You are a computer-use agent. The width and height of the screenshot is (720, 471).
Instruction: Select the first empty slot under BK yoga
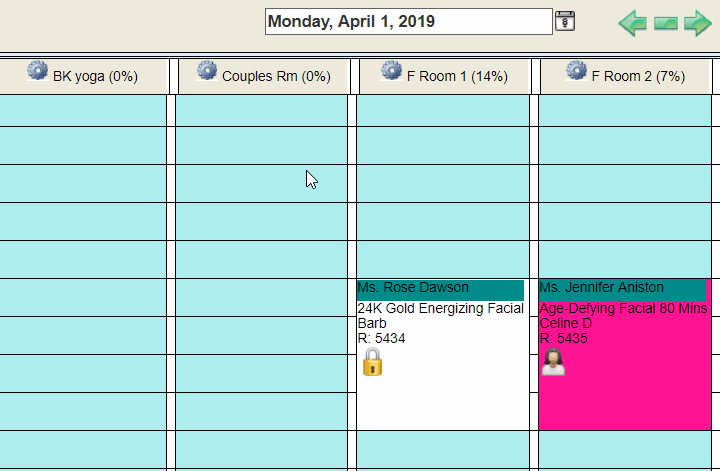coord(83,111)
